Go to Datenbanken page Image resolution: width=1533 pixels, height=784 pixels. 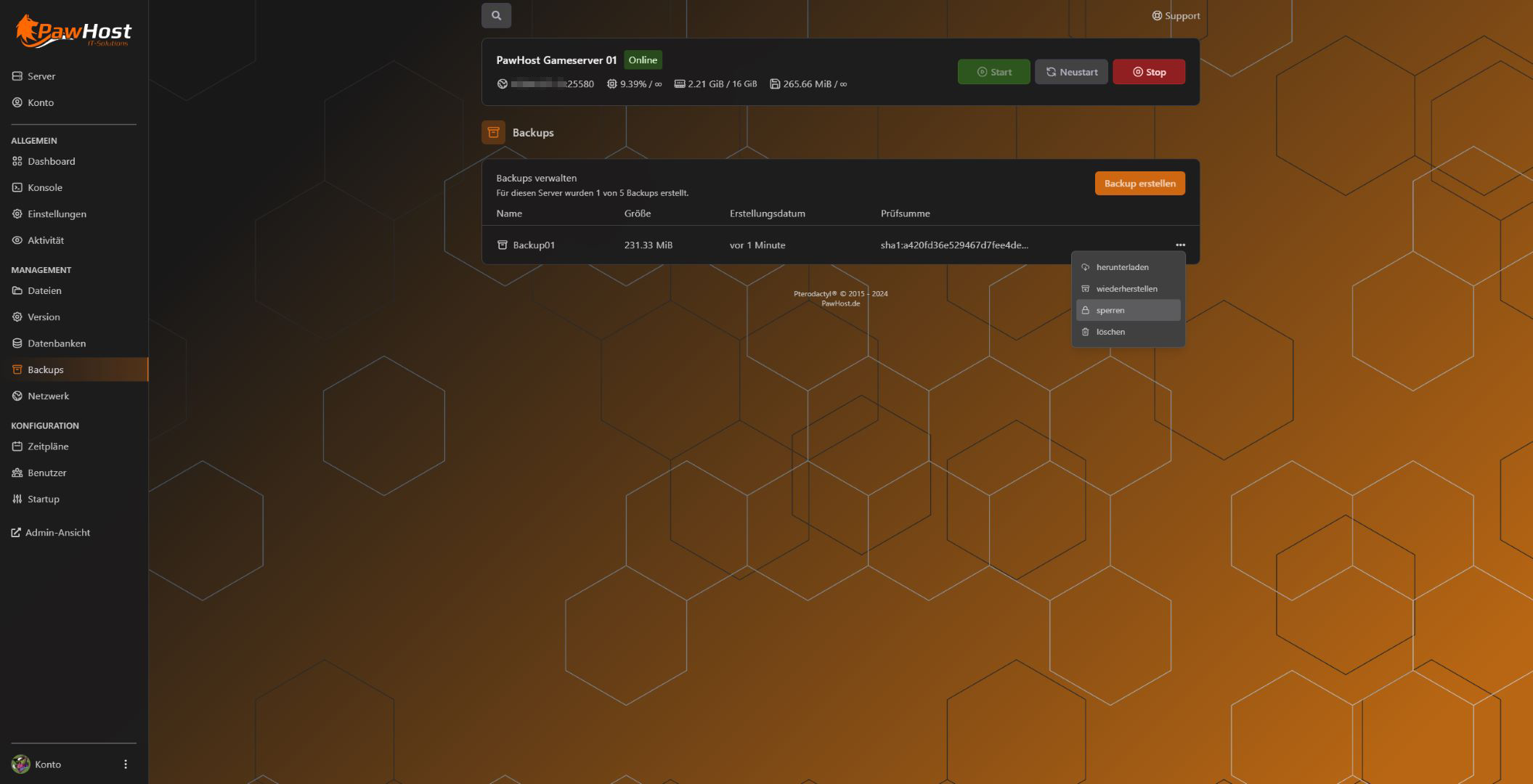(x=56, y=343)
